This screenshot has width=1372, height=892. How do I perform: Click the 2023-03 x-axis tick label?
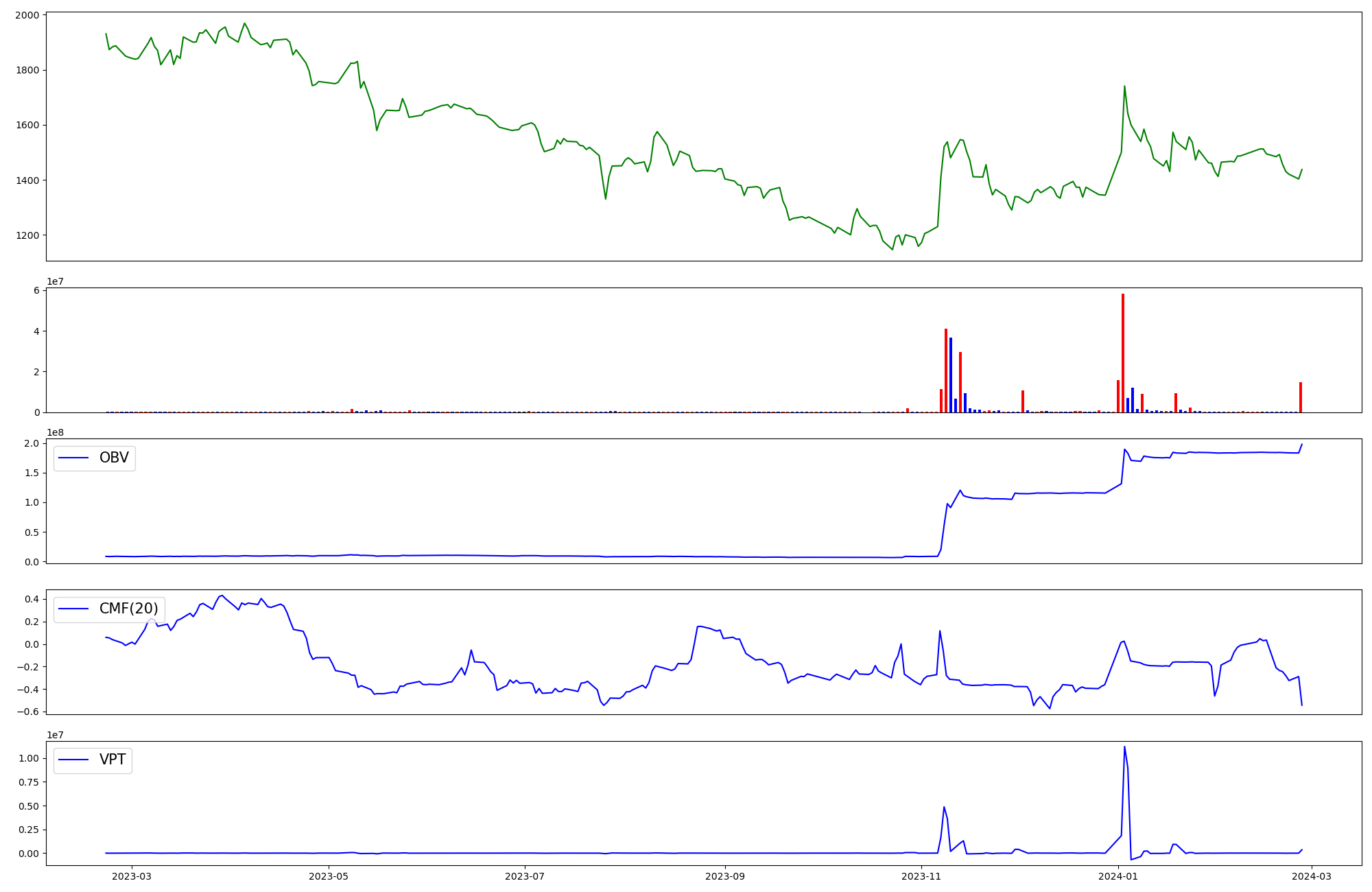(131, 876)
